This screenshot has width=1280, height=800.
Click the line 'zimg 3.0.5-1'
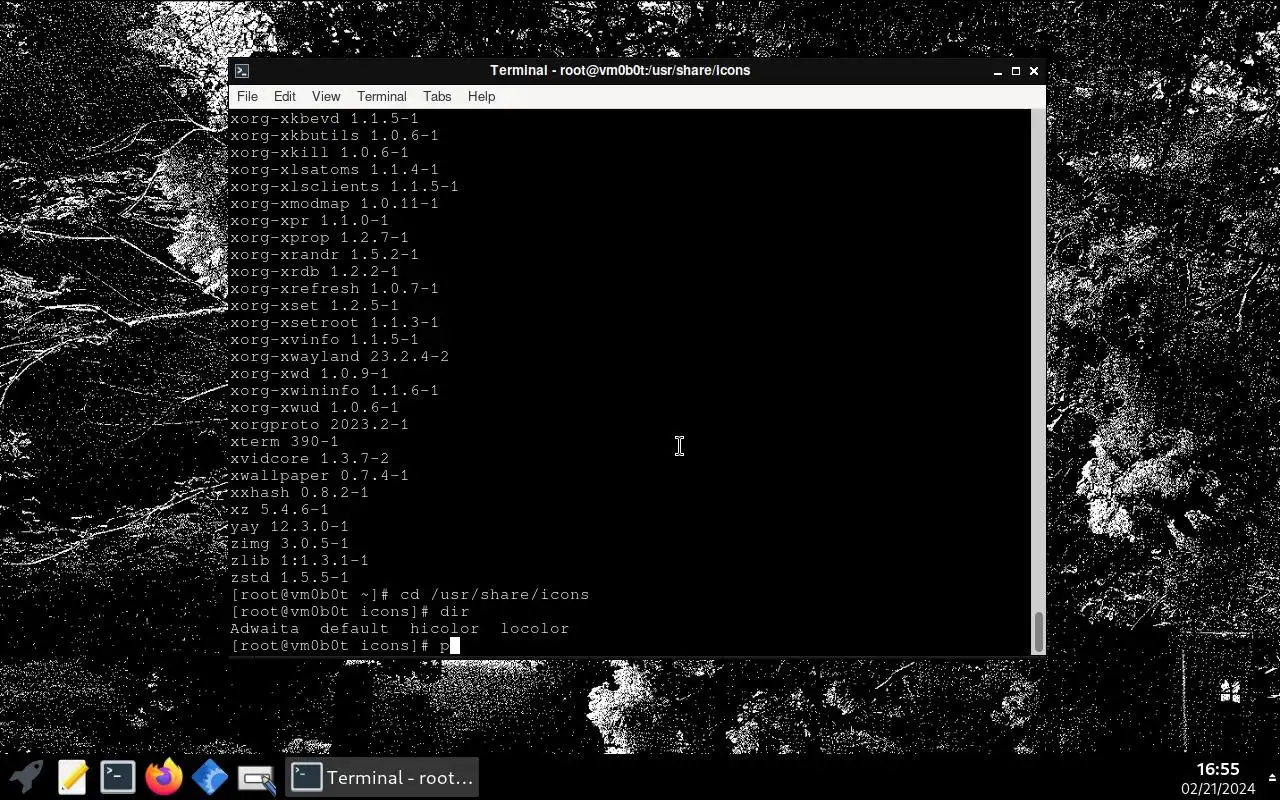(x=289, y=543)
